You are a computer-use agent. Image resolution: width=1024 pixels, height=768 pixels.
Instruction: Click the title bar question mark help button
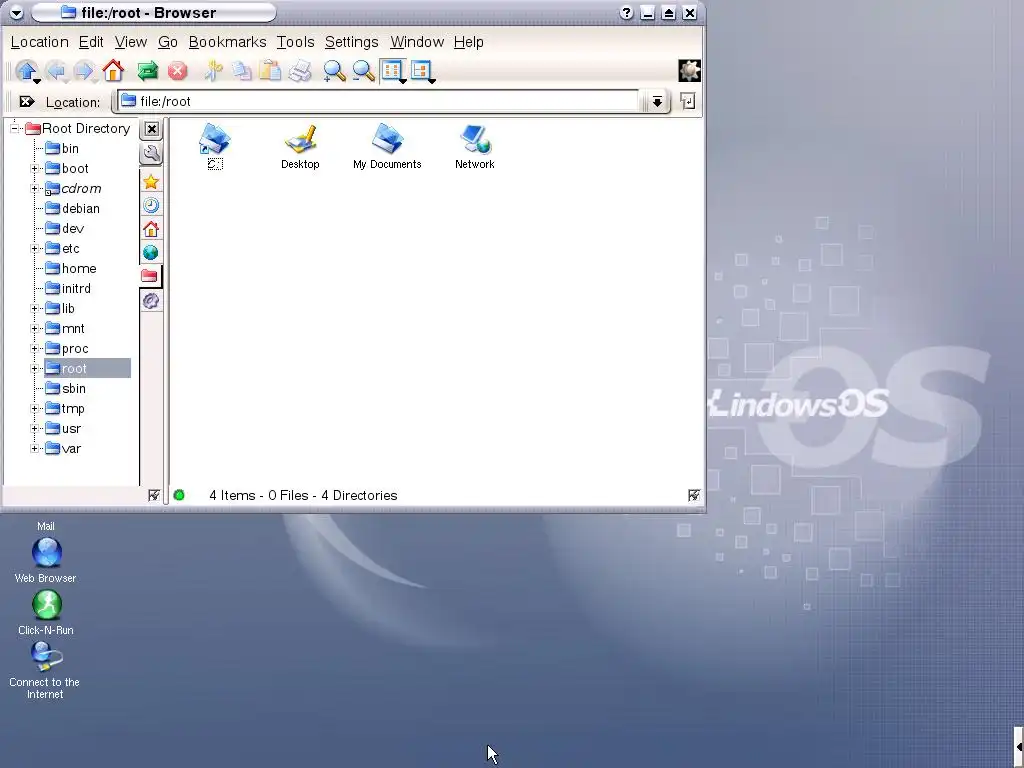(x=626, y=12)
